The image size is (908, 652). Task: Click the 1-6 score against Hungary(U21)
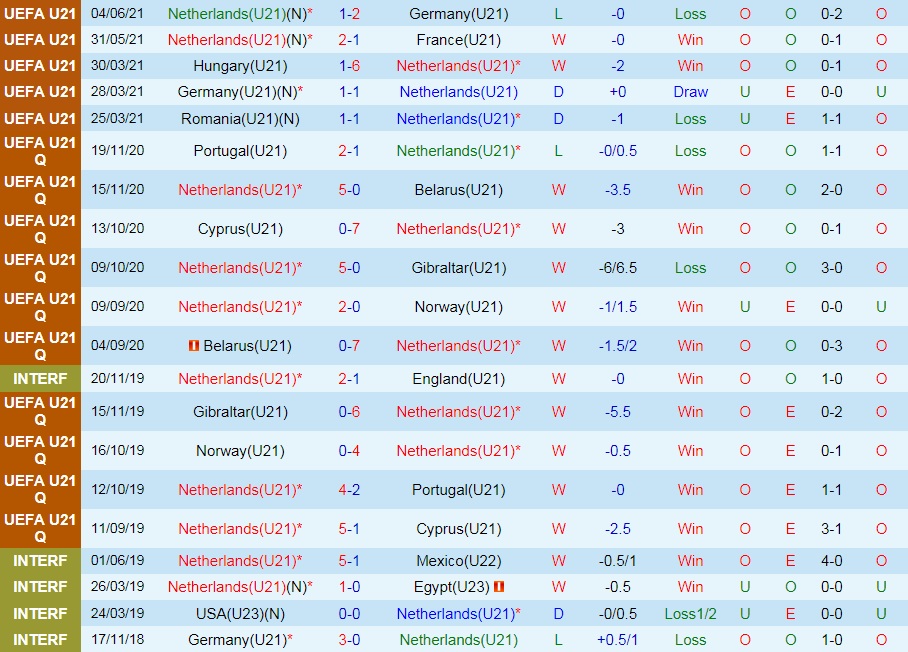(x=349, y=65)
